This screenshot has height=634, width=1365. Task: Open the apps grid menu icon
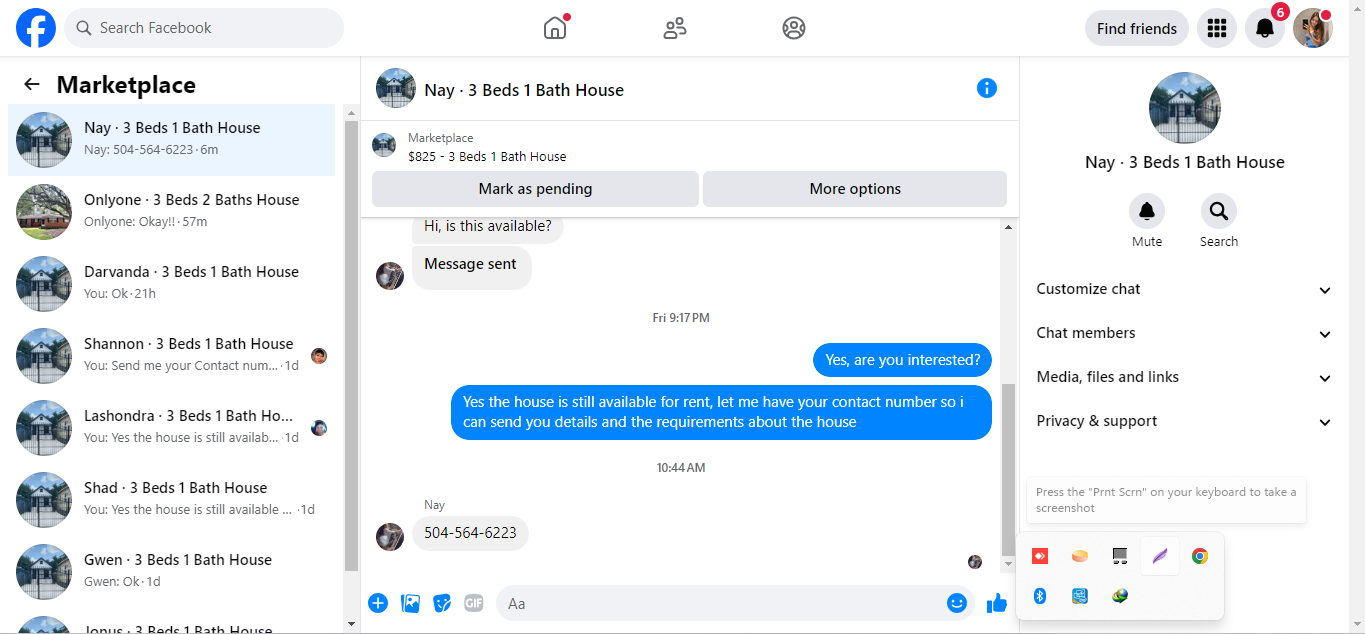[x=1216, y=28]
